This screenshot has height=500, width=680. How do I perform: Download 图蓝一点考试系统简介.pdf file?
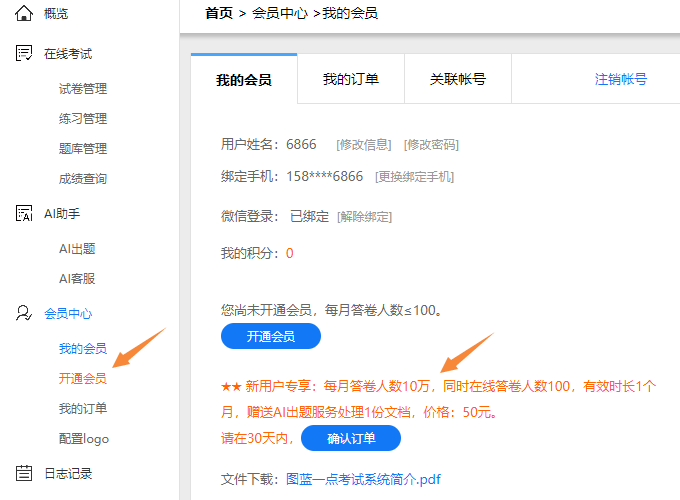(363, 479)
